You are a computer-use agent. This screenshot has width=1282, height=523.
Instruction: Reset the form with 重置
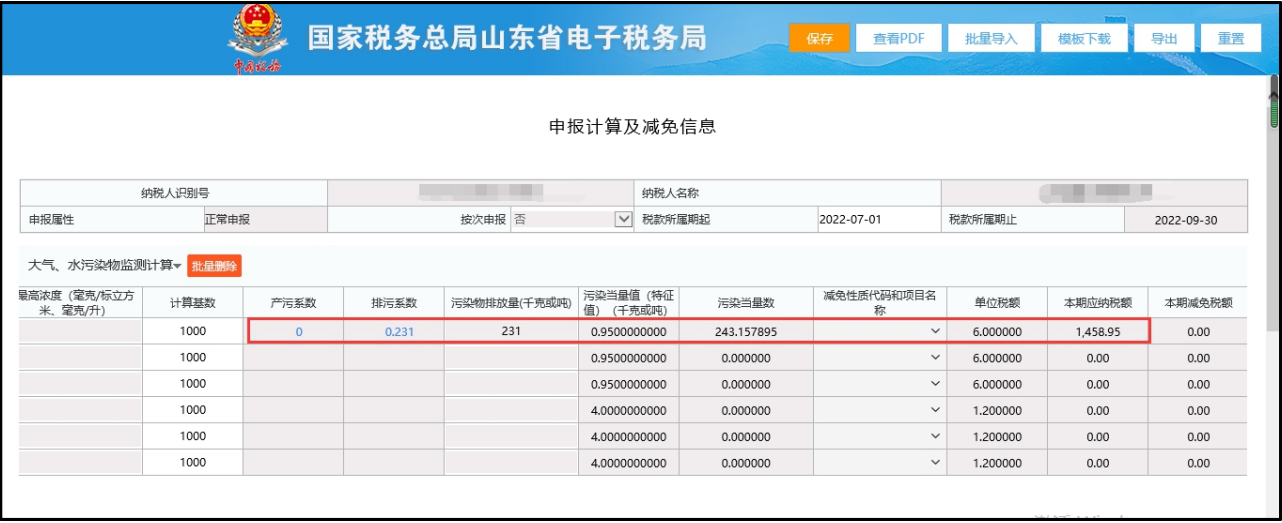pos(1230,38)
